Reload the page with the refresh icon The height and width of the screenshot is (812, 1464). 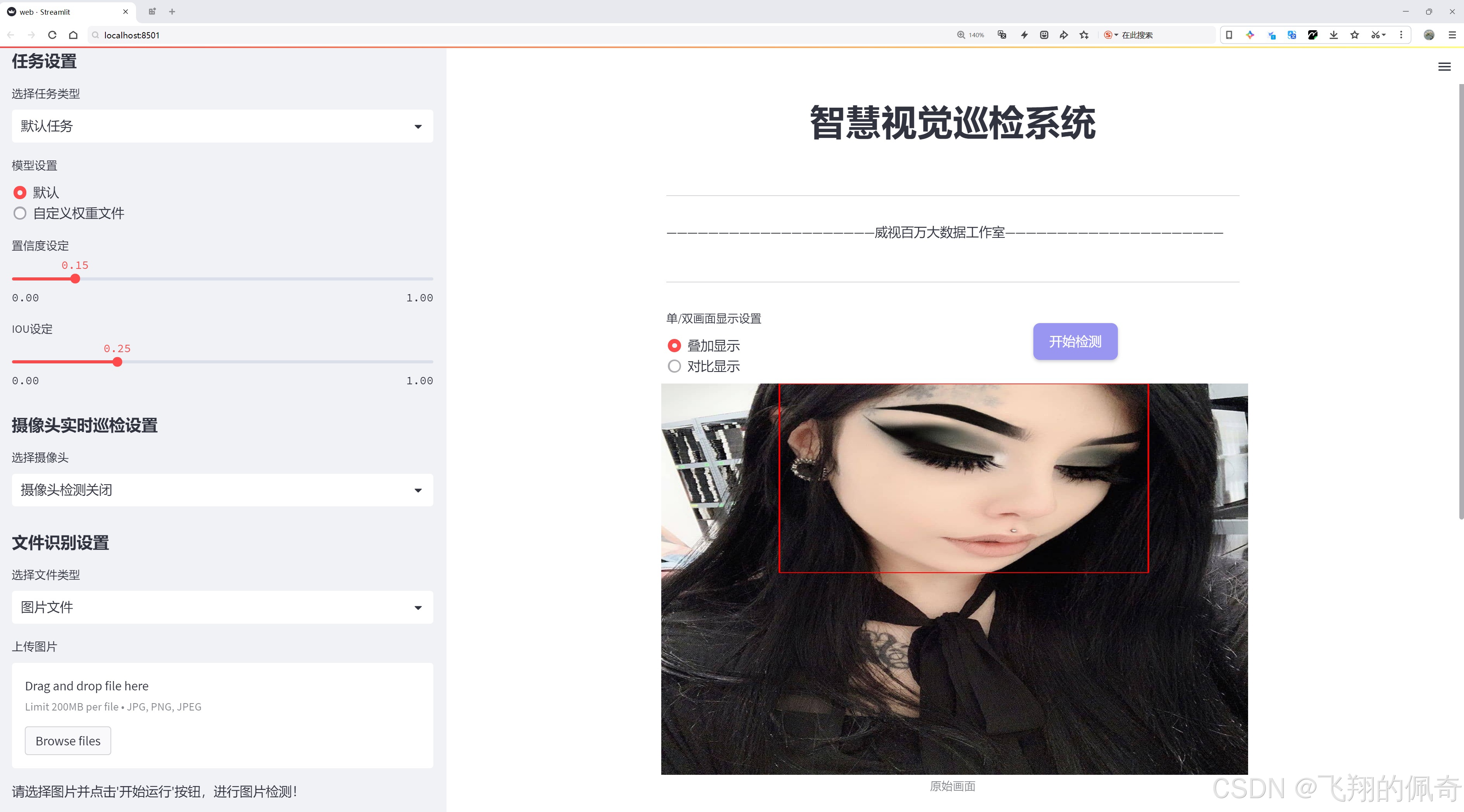coord(52,35)
